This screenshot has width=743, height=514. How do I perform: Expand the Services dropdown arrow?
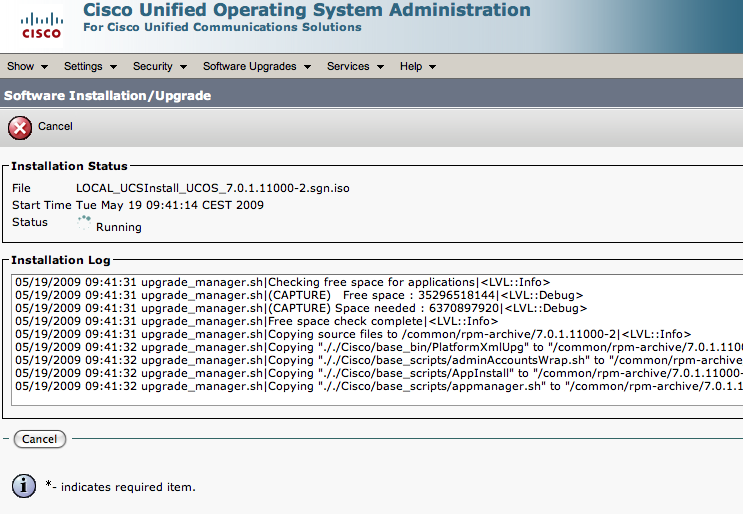click(x=381, y=67)
